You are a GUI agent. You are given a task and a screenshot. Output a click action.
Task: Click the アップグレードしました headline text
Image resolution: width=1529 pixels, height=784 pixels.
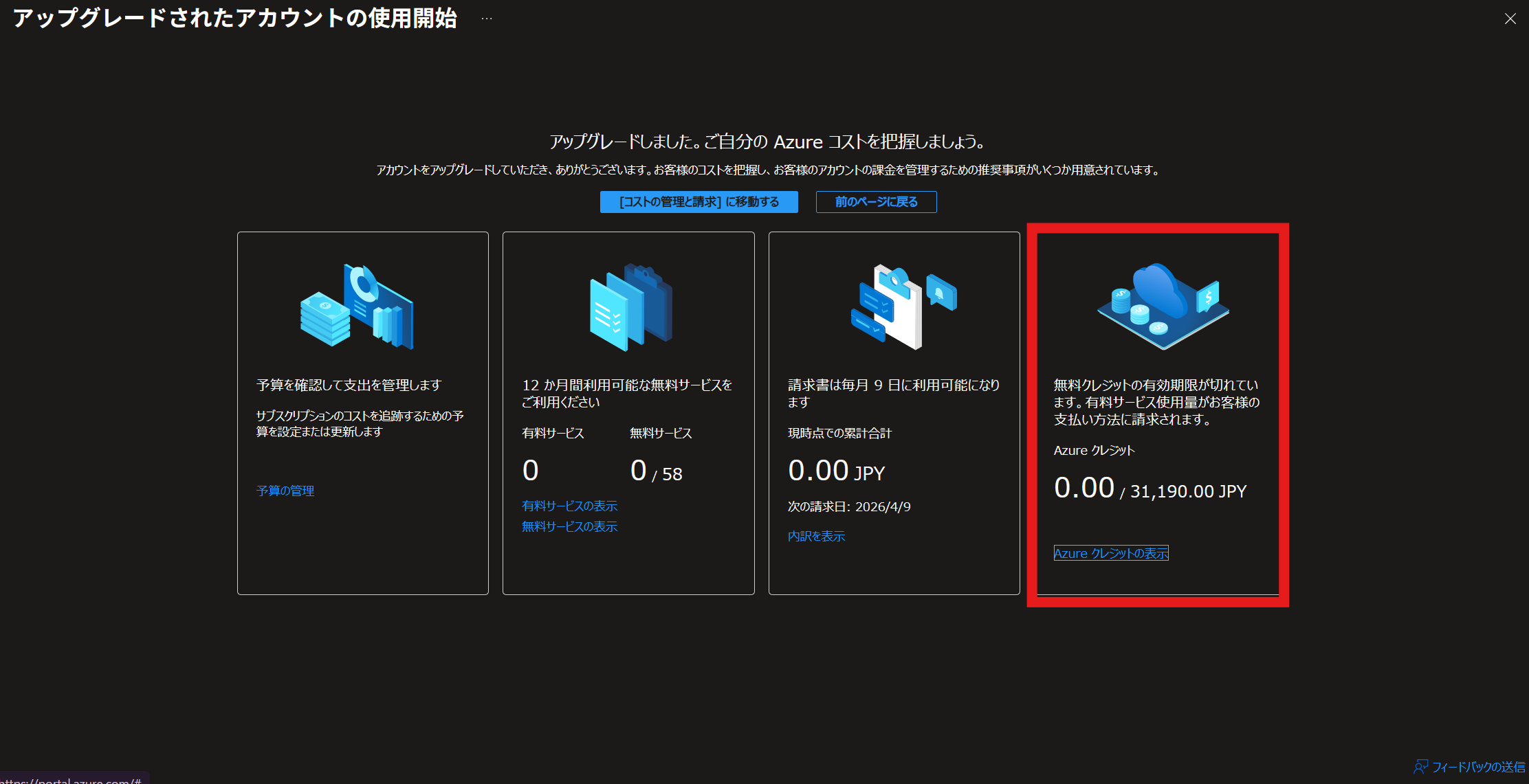[x=767, y=142]
